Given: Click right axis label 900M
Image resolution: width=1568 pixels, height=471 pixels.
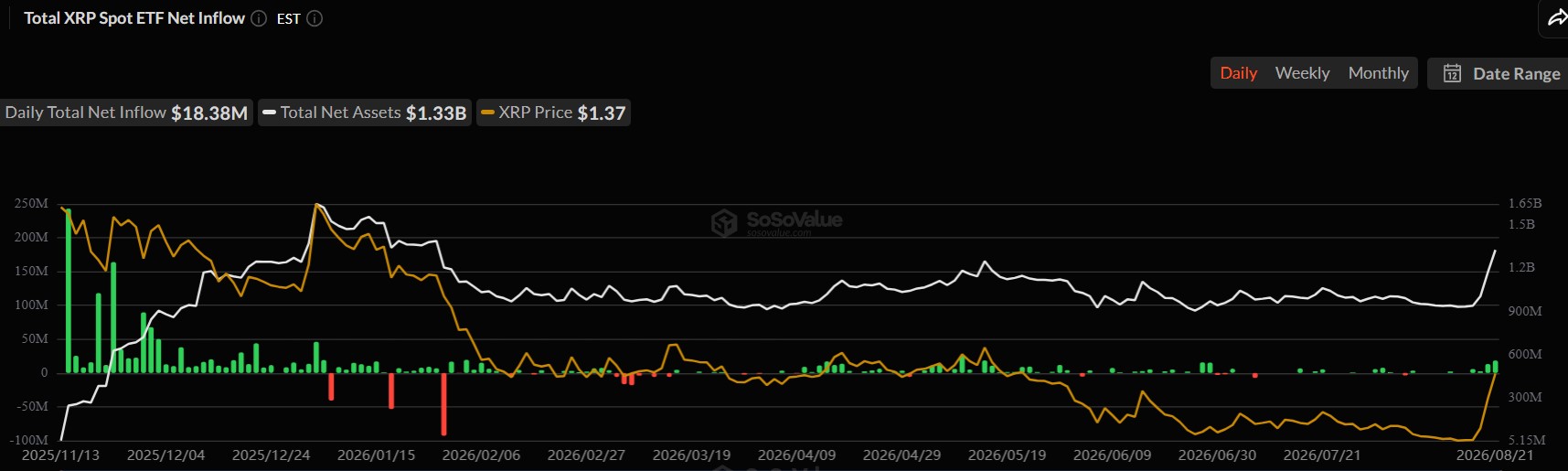Looking at the screenshot, I should 1525,311.
